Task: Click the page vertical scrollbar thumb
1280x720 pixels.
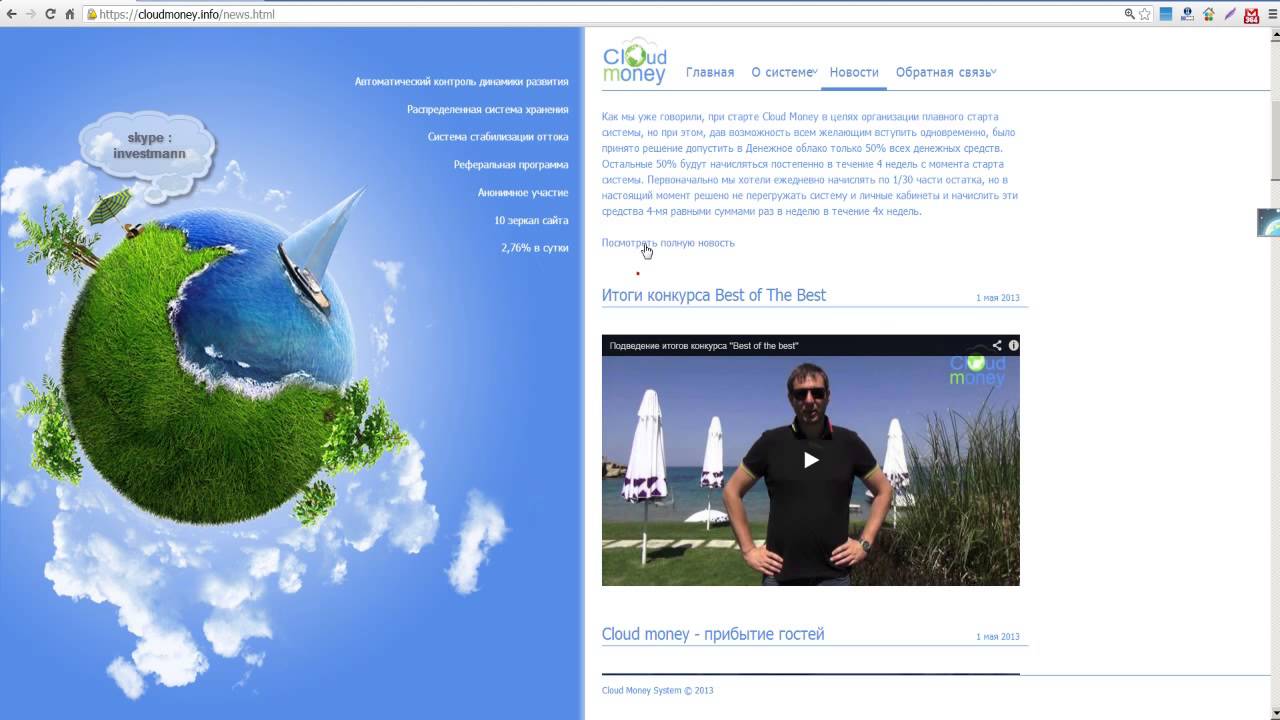Action: click(x=1275, y=139)
